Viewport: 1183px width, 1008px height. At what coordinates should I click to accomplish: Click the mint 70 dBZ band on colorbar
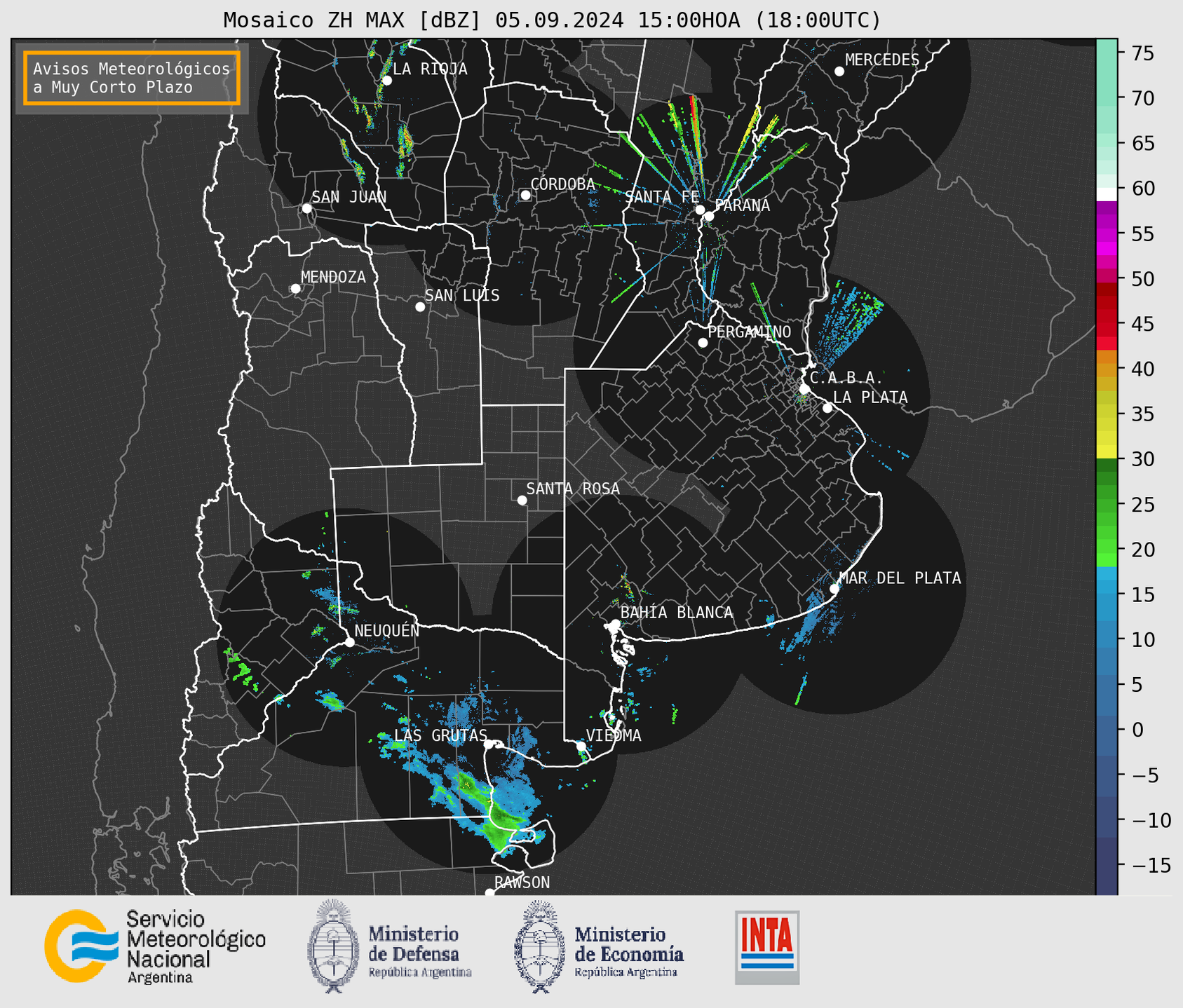coord(1107,98)
